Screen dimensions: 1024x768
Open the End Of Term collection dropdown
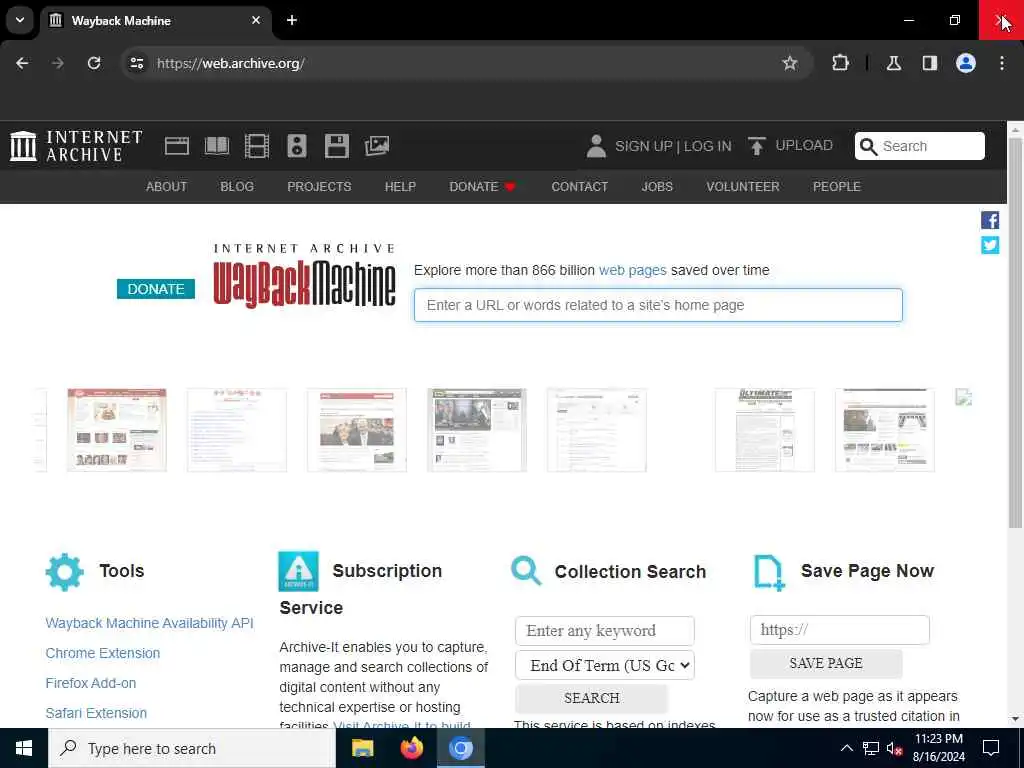(605, 665)
